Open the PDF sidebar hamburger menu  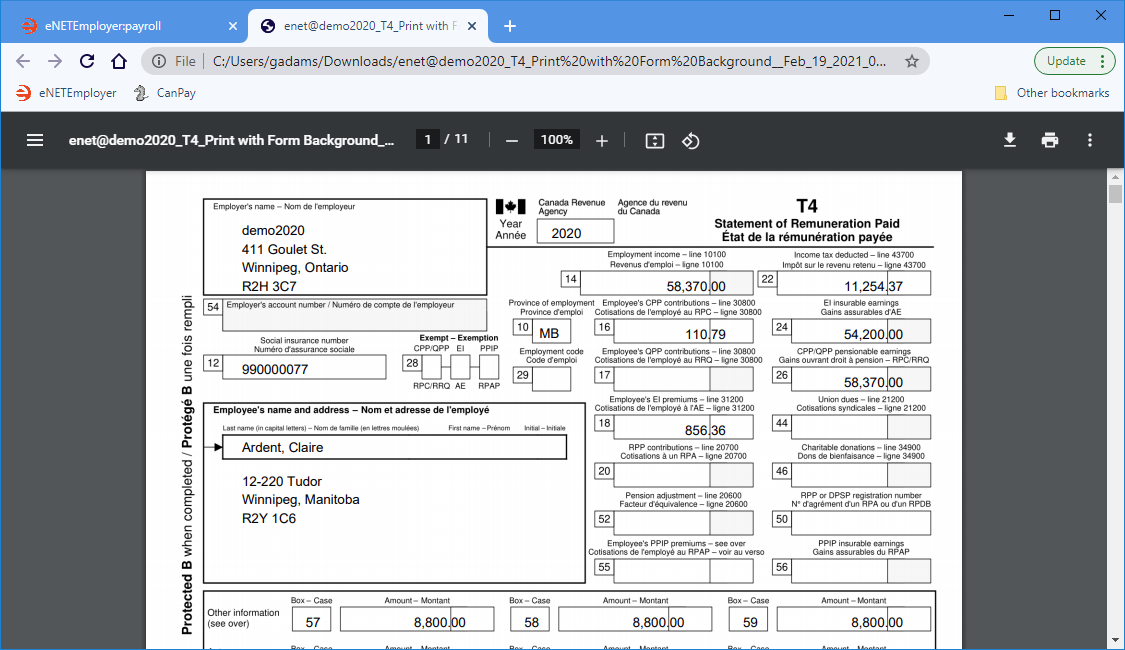pos(35,140)
